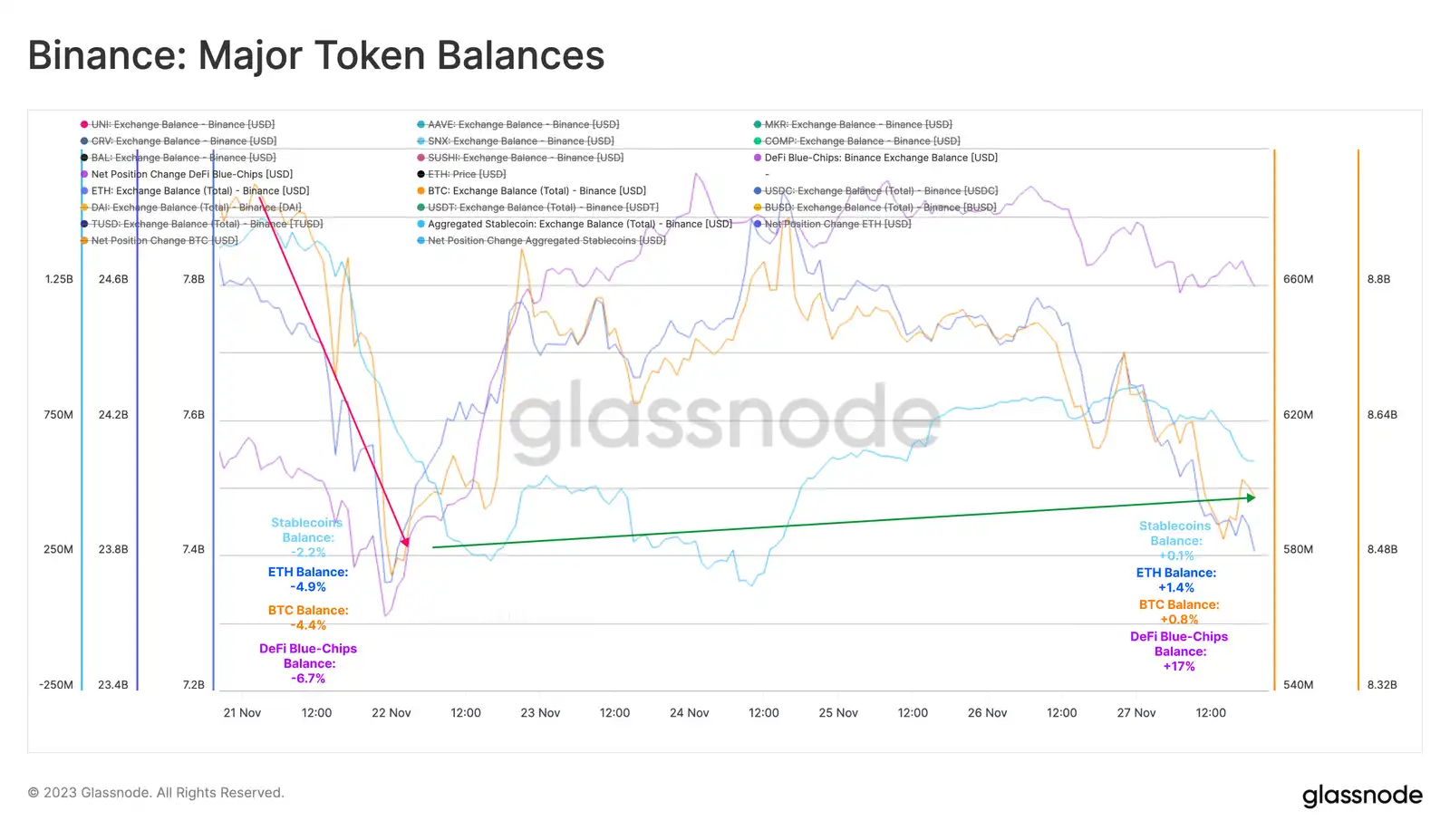Image resolution: width=1450 pixels, height=840 pixels.
Task: Click the green MKR legend dot
Action: [758, 124]
